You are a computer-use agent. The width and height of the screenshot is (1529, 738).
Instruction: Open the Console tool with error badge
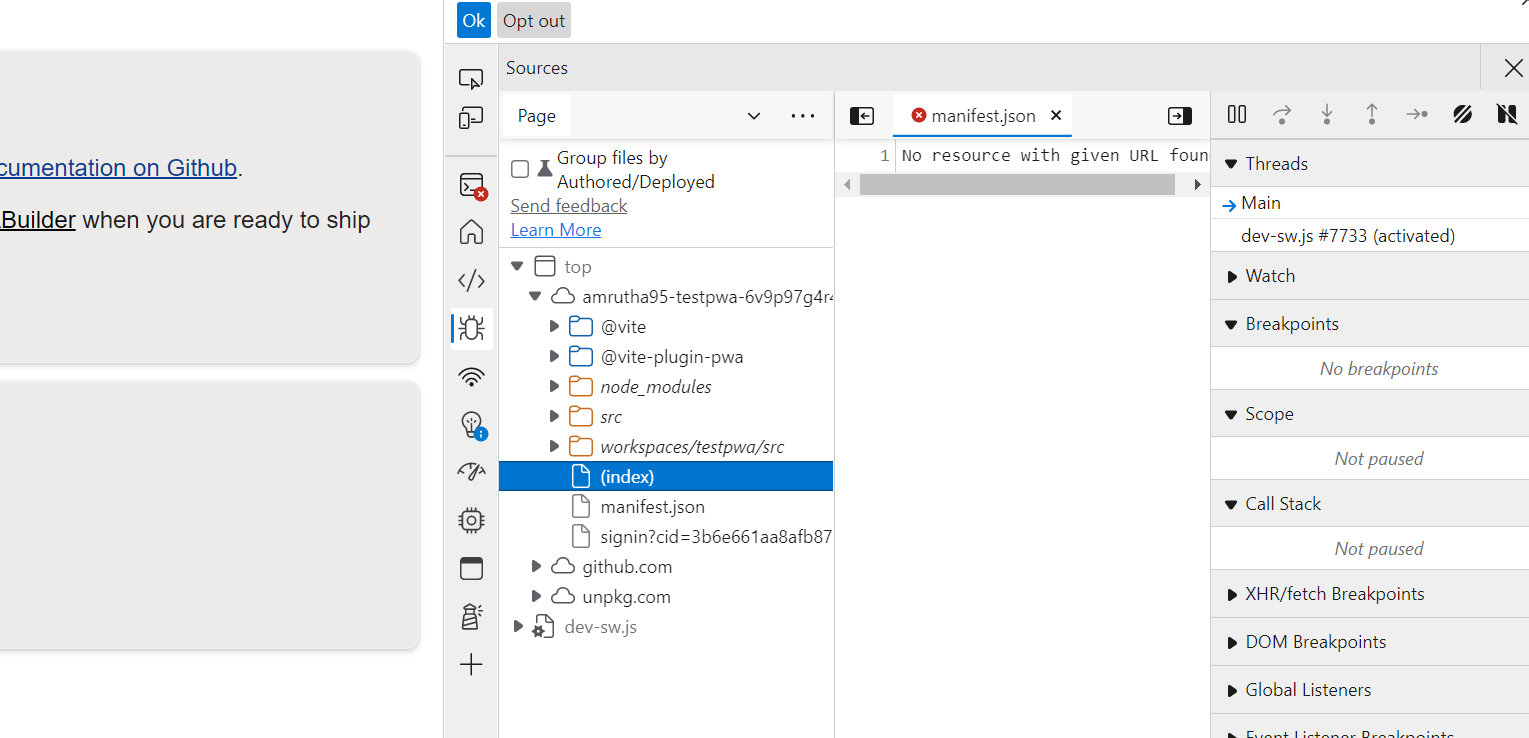point(471,185)
